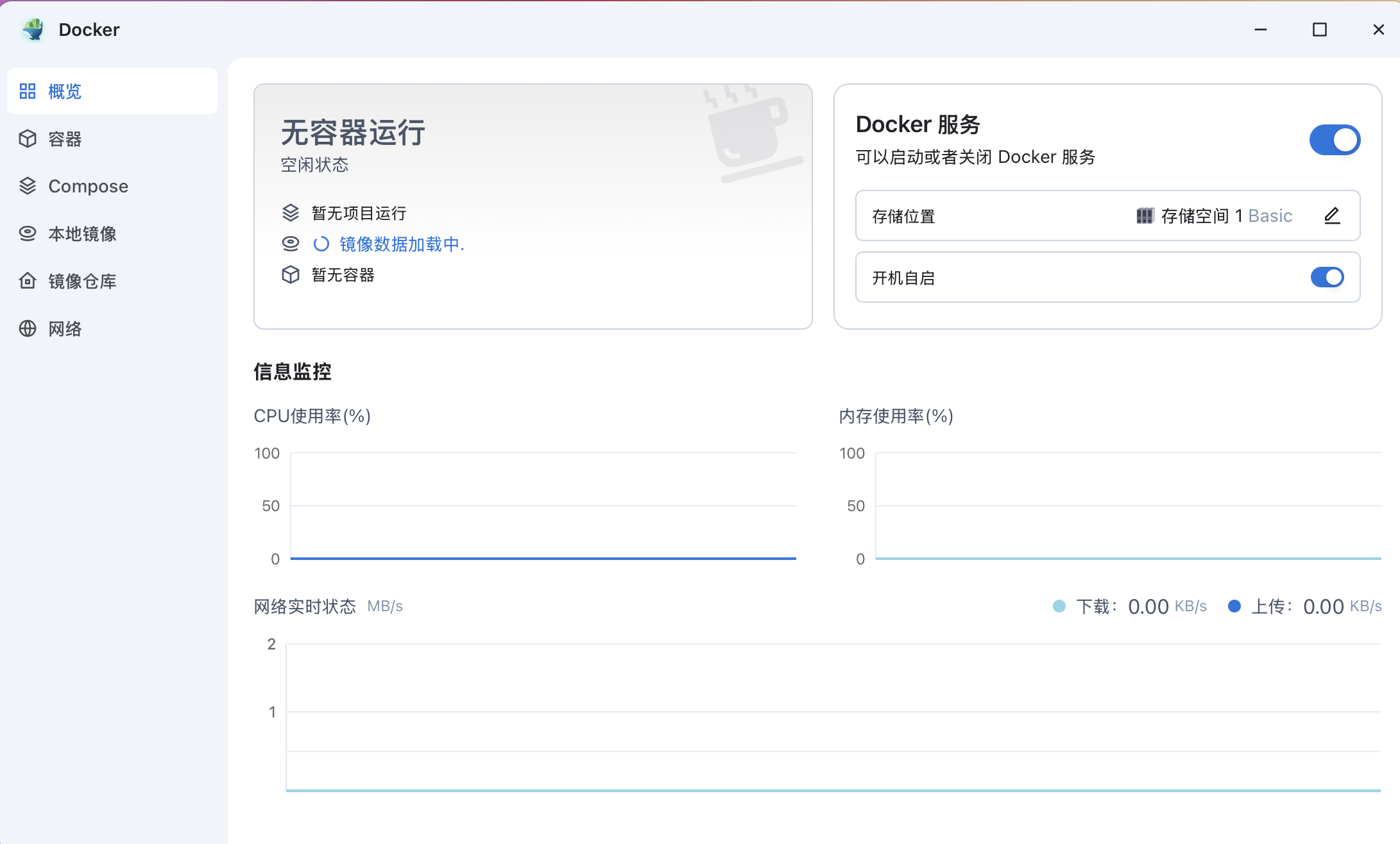Click the overview grid icon in sidebar
This screenshot has height=844, width=1400.
(28, 91)
